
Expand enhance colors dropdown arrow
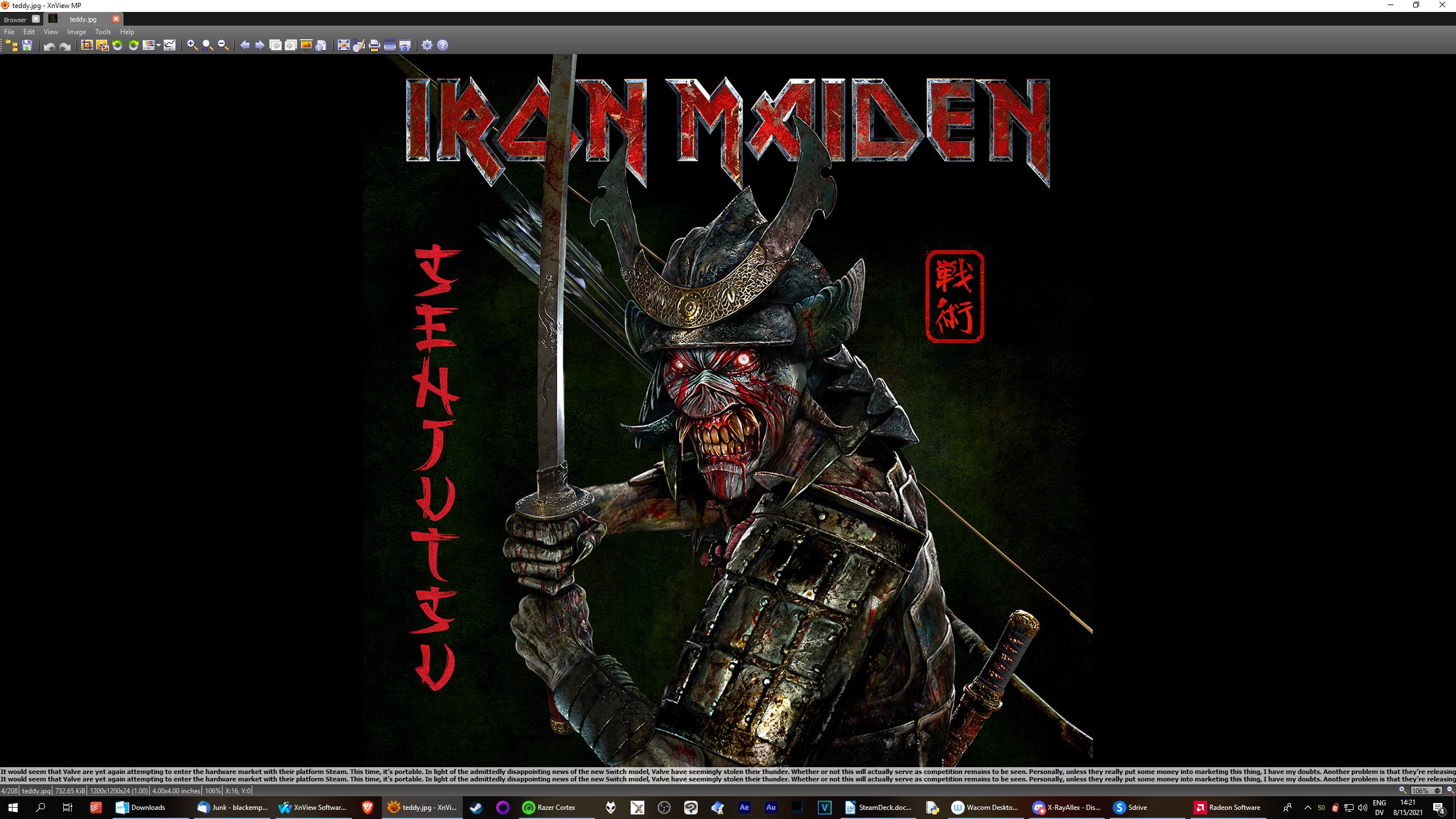tap(158, 46)
